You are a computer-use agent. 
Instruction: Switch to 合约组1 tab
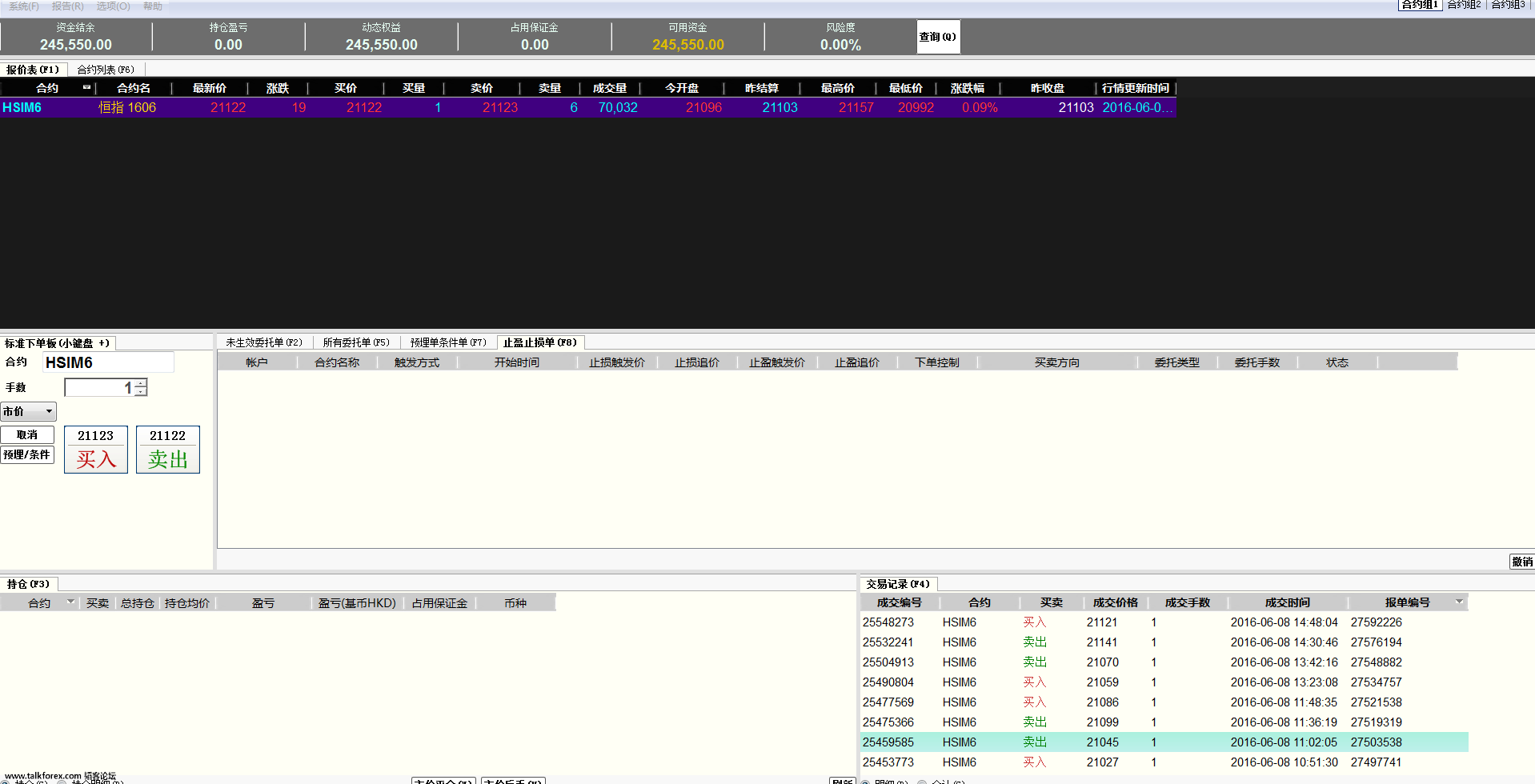(1420, 5)
